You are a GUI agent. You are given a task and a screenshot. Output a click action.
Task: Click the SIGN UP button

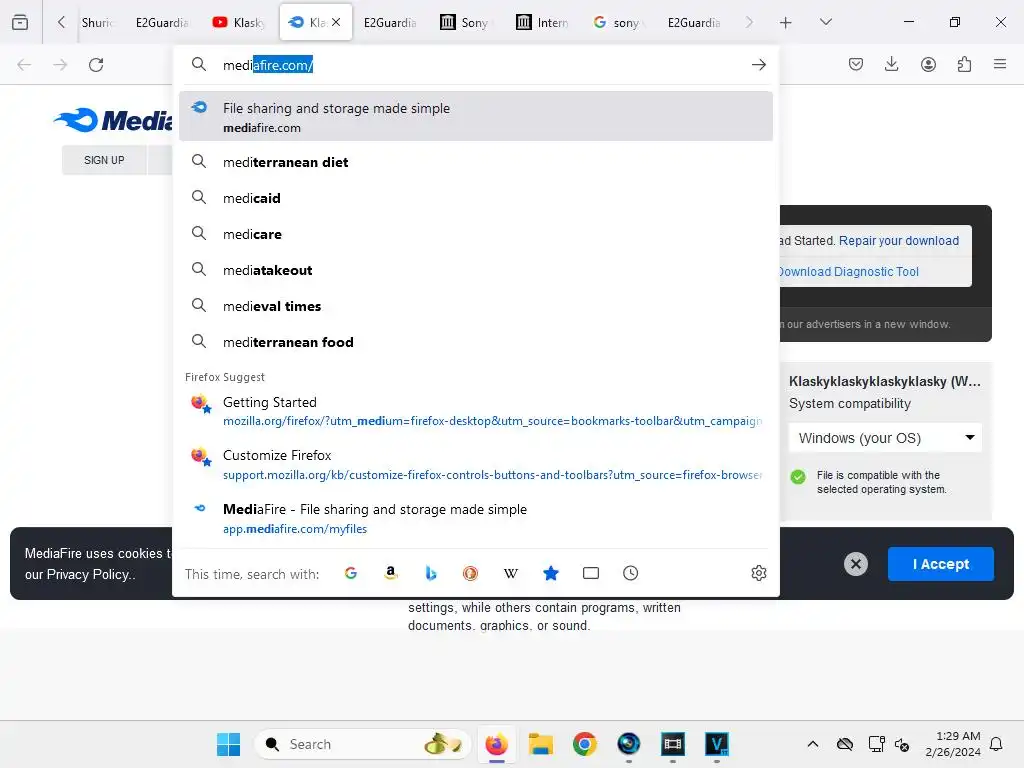coord(104,160)
